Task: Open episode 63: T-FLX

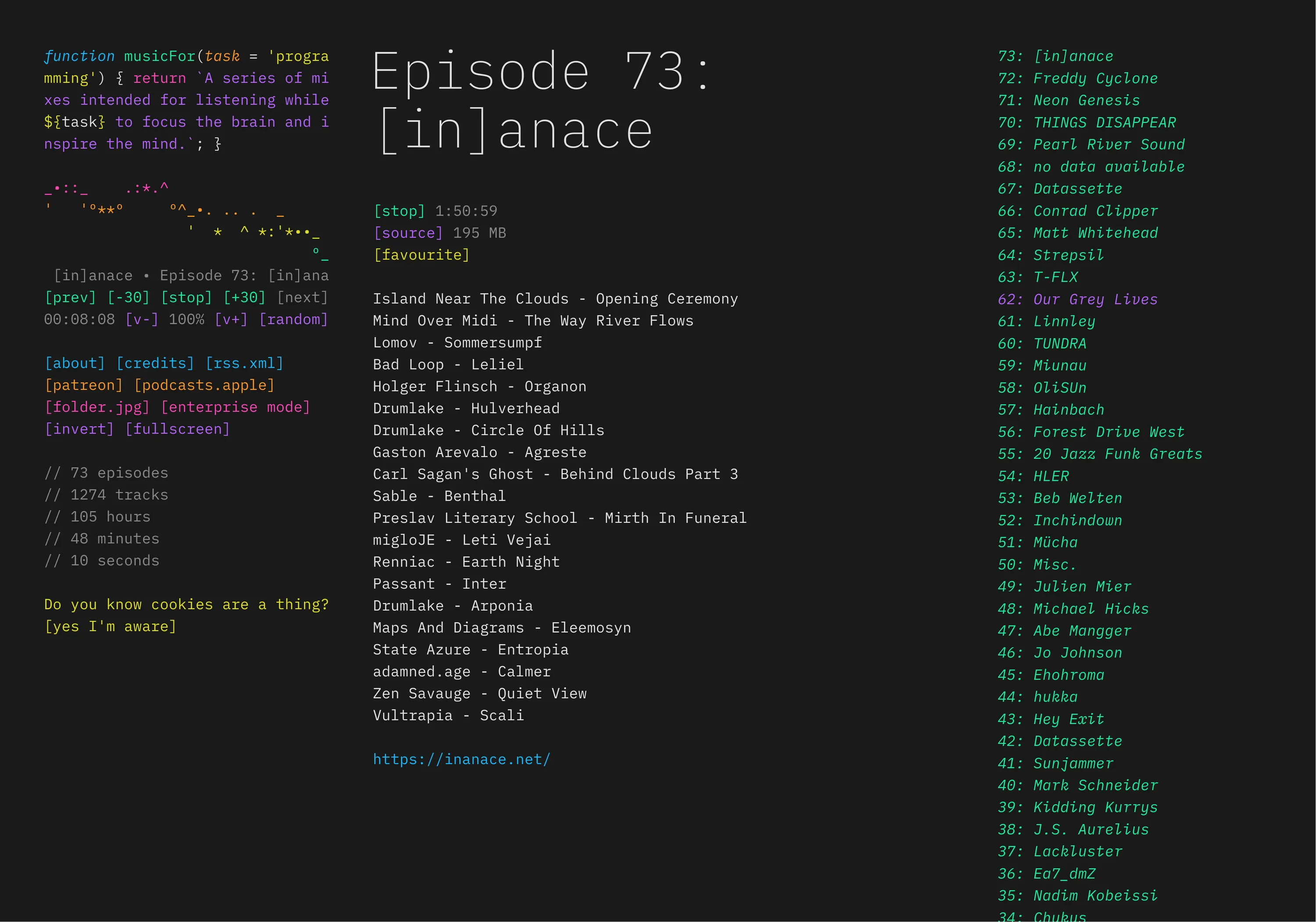Action: (1038, 277)
